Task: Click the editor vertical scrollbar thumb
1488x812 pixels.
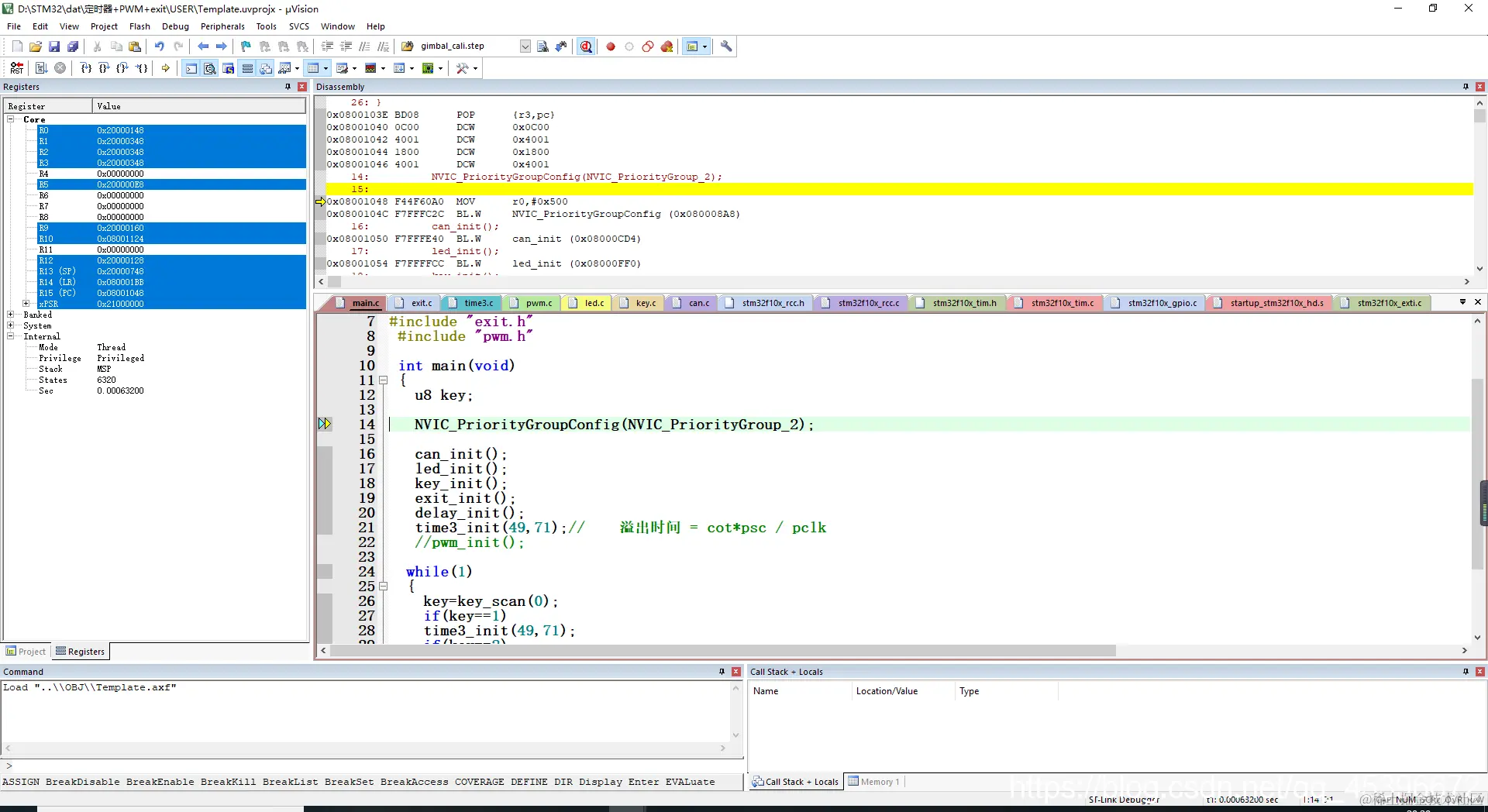Action: pos(1478,474)
